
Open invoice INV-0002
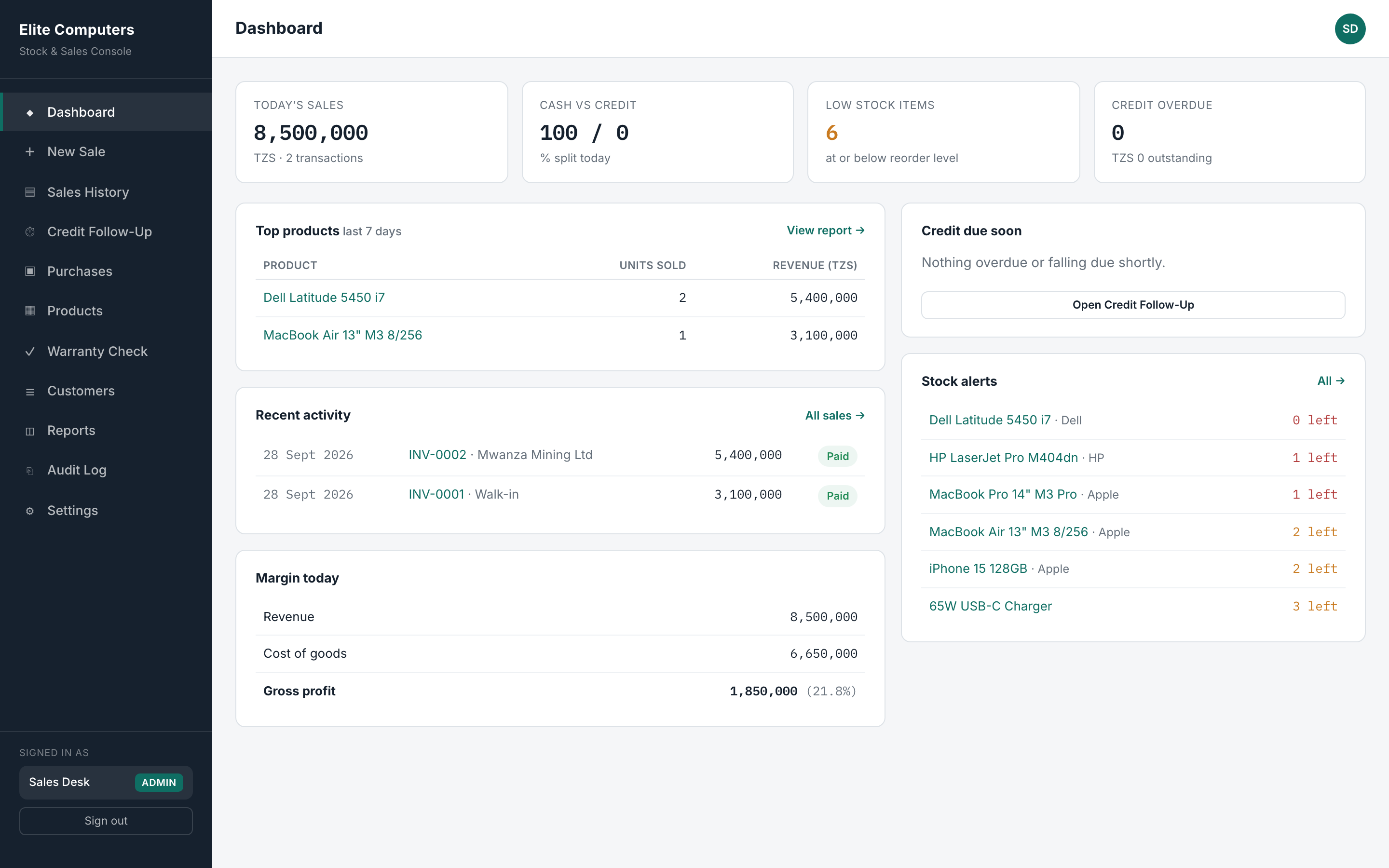pyautogui.click(x=437, y=455)
